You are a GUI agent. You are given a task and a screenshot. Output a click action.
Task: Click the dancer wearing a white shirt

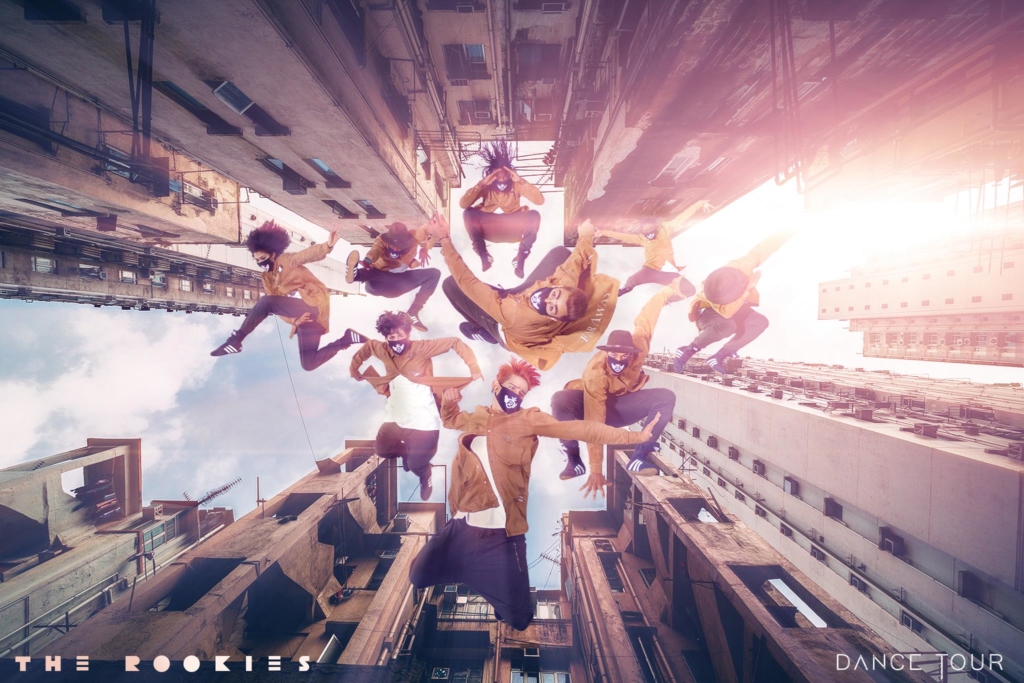tap(410, 390)
